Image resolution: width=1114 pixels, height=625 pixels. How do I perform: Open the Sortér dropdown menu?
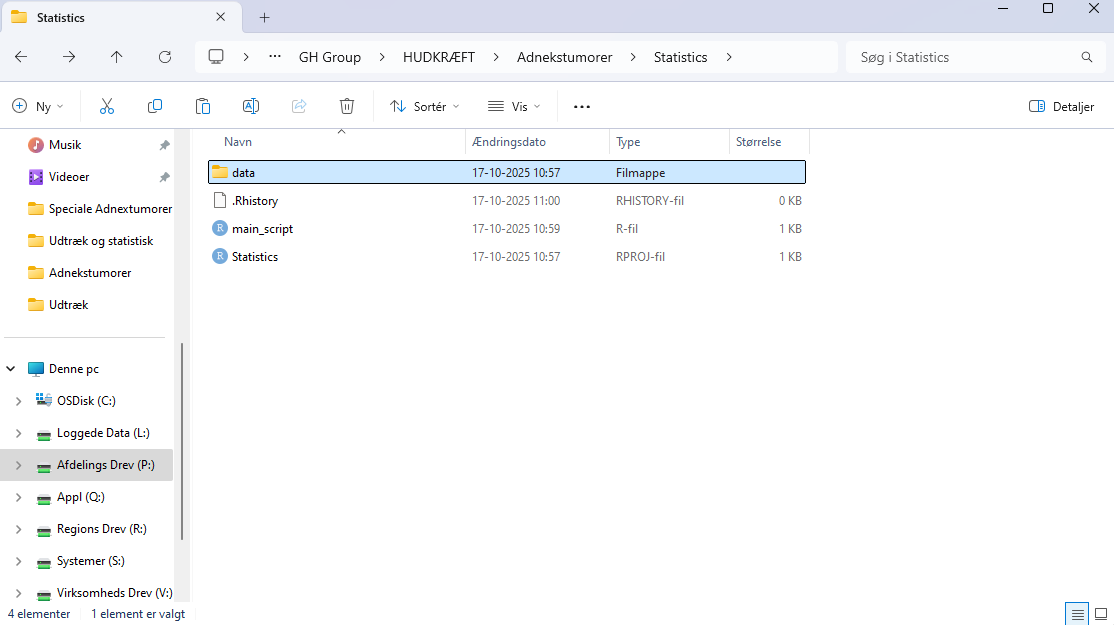[425, 106]
